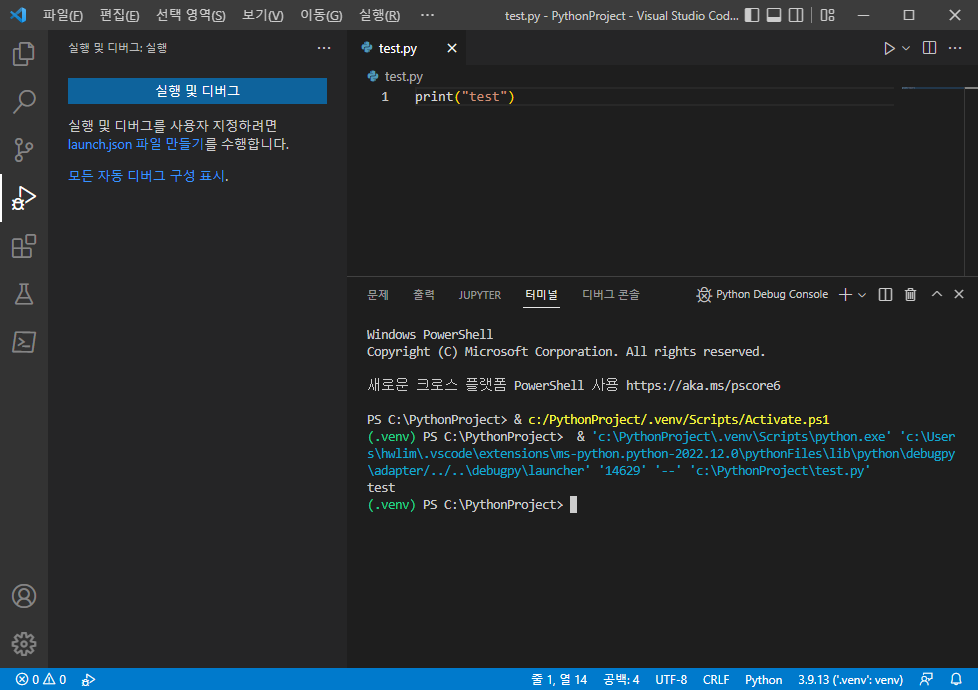Switch to the JUPYTER panel tab
This screenshot has width=978, height=690.
[x=480, y=294]
